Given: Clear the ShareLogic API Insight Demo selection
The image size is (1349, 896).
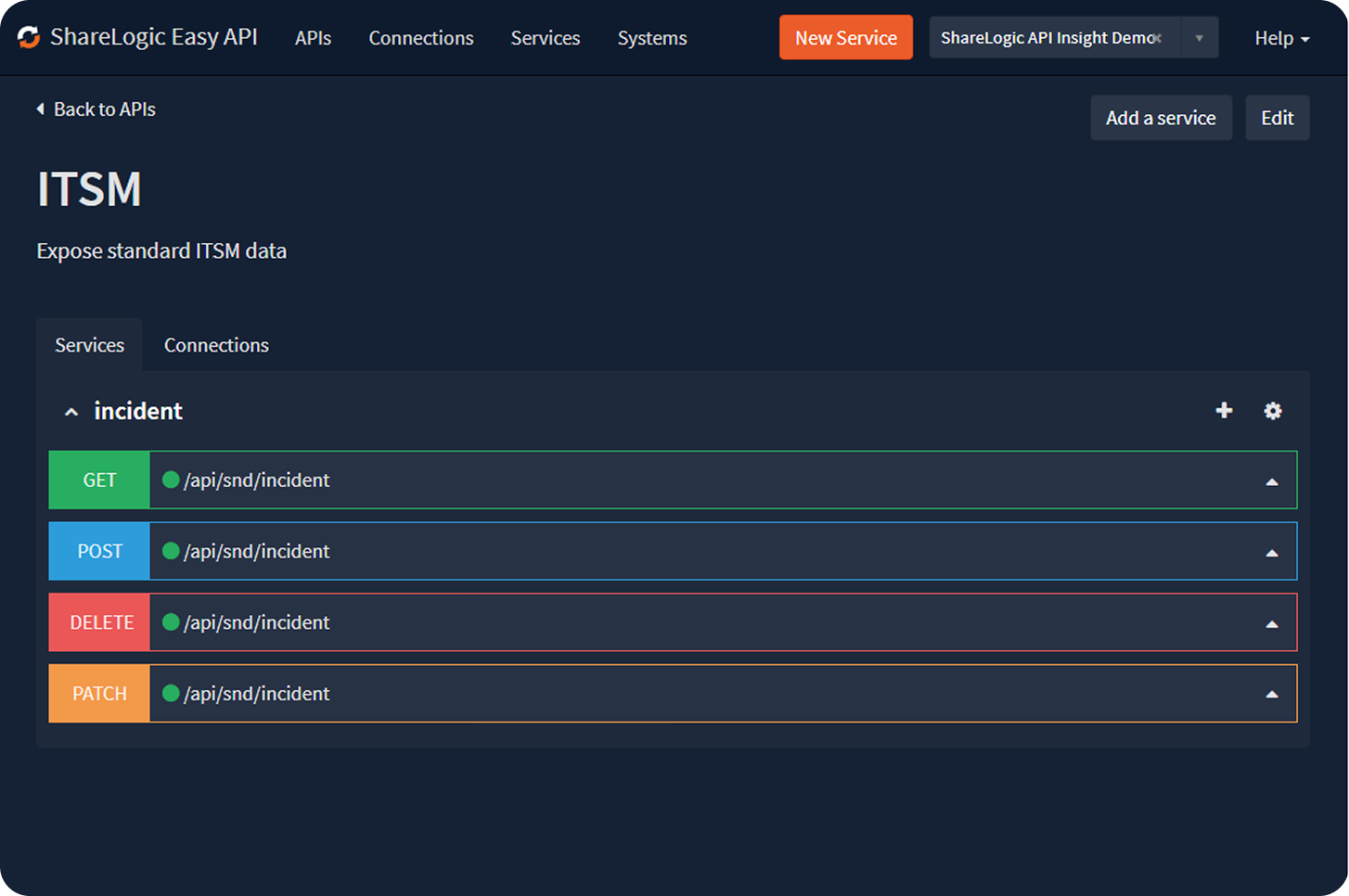Looking at the screenshot, I should click(1157, 38).
